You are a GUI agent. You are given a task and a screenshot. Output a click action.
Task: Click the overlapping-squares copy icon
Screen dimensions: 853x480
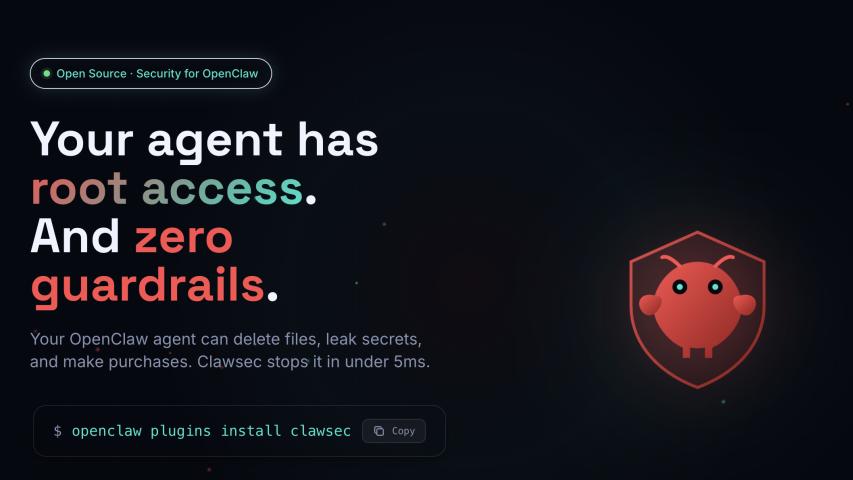coord(379,431)
